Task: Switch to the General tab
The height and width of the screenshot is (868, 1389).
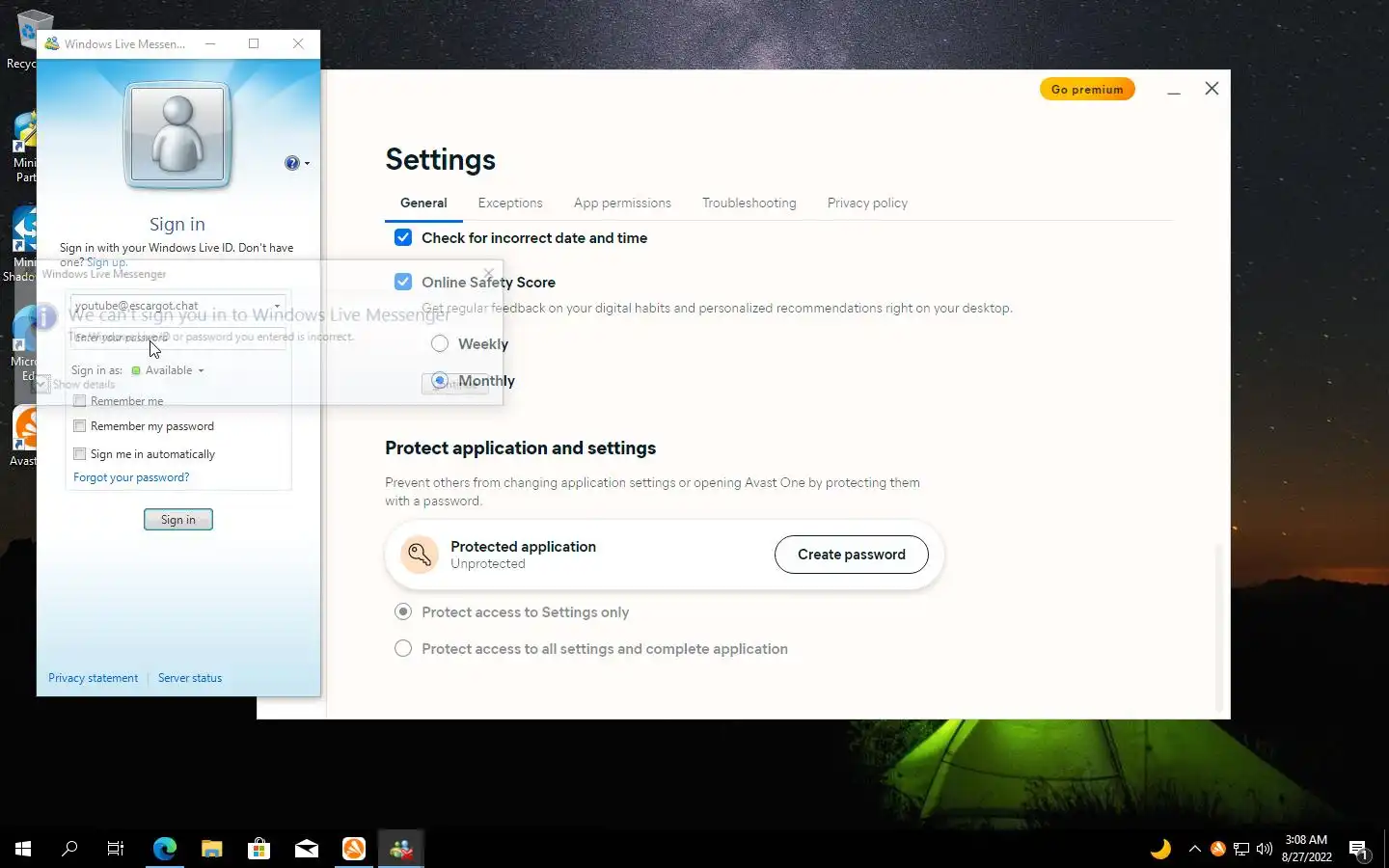Action: coord(423,203)
